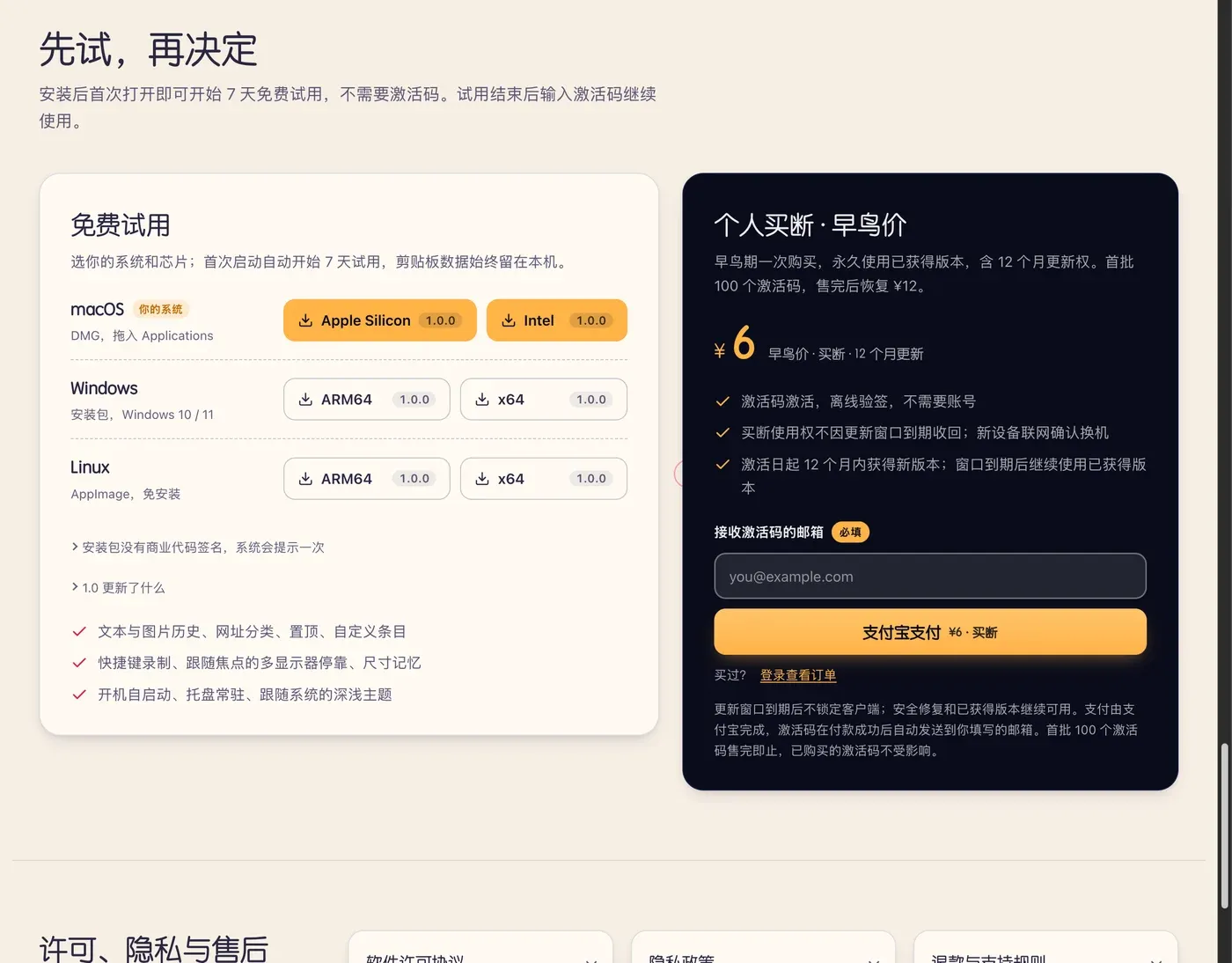Viewport: 1232px width, 963px height.
Task: Expand the 安装包没有商业代码签名 note
Action: [x=198, y=548]
